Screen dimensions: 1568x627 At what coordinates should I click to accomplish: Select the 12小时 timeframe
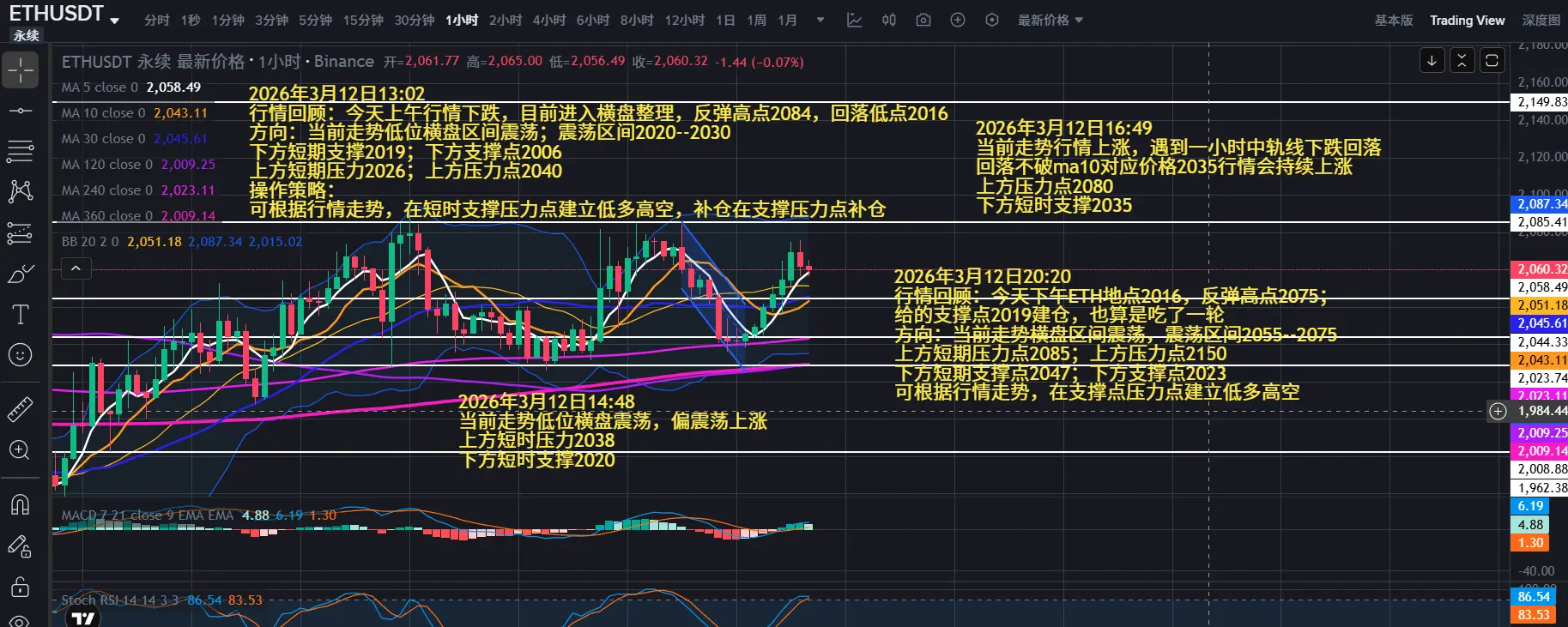685,20
